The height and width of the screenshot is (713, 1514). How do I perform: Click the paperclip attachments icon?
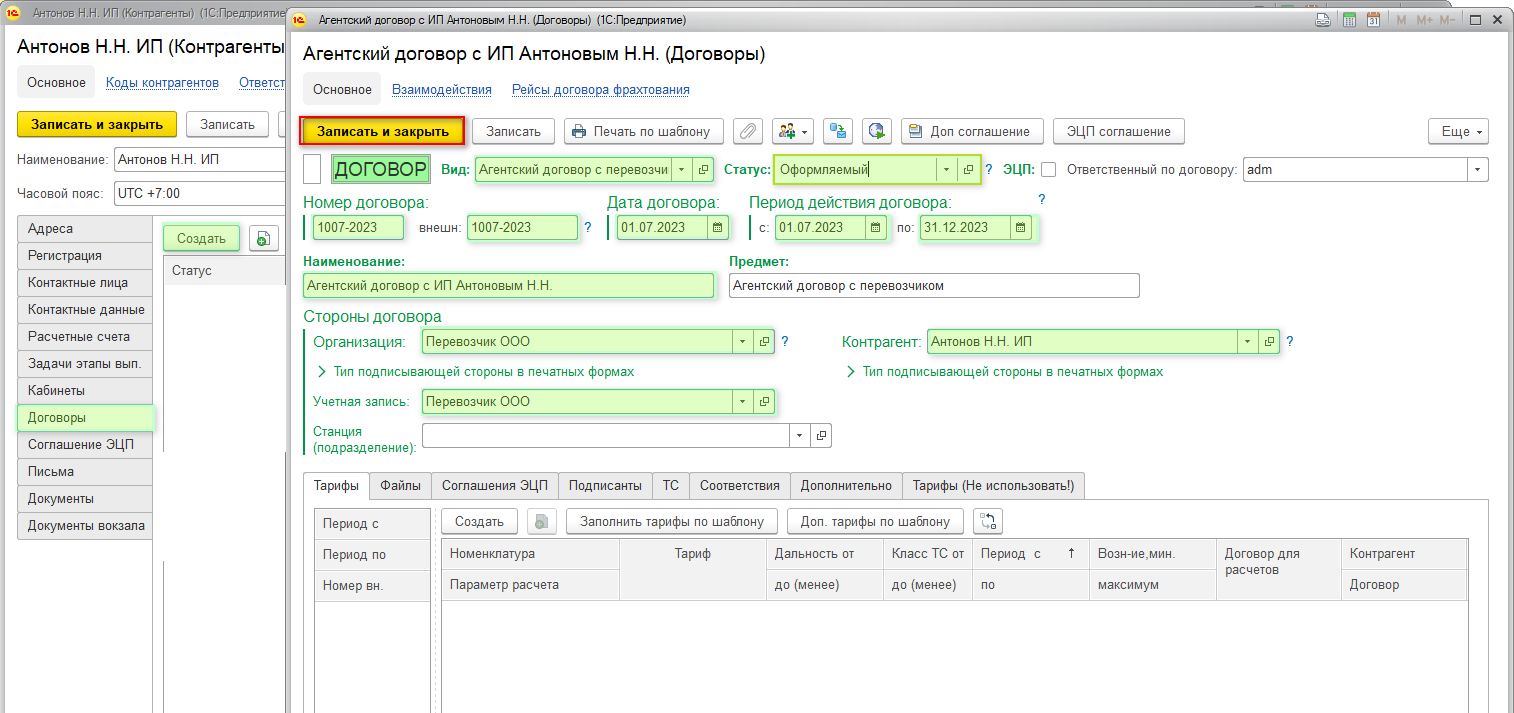748,131
